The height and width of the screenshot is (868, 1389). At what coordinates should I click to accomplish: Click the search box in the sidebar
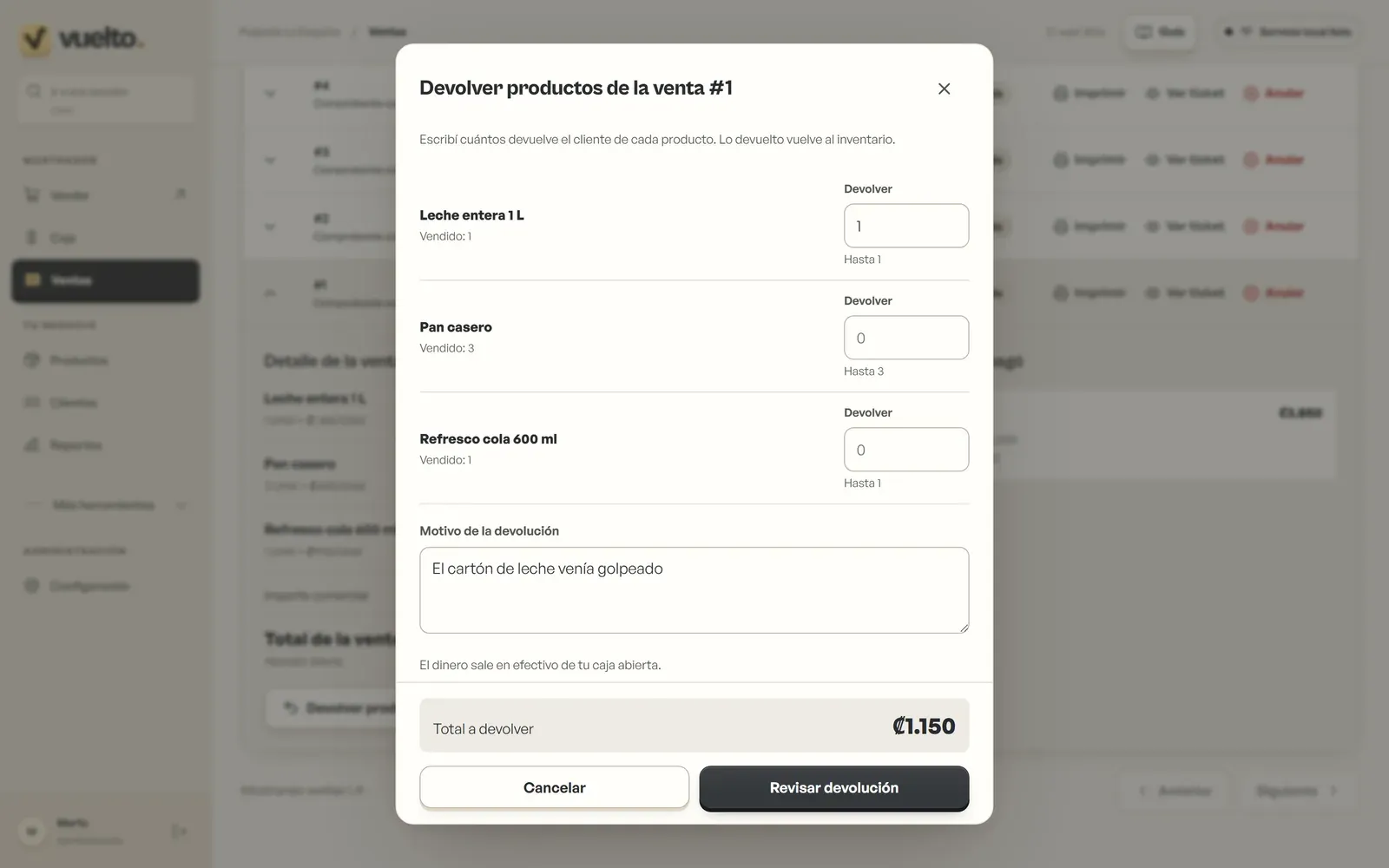[x=106, y=99]
